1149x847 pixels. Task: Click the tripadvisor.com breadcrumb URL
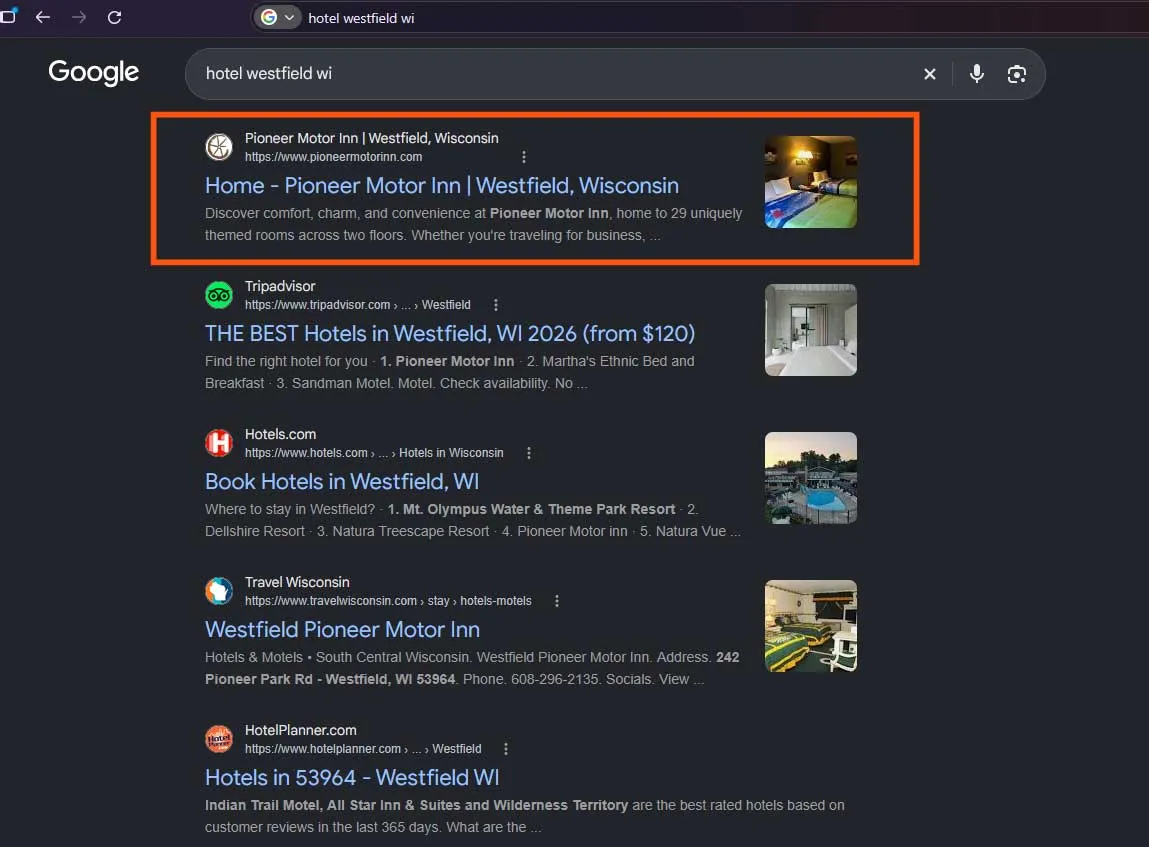(x=358, y=305)
